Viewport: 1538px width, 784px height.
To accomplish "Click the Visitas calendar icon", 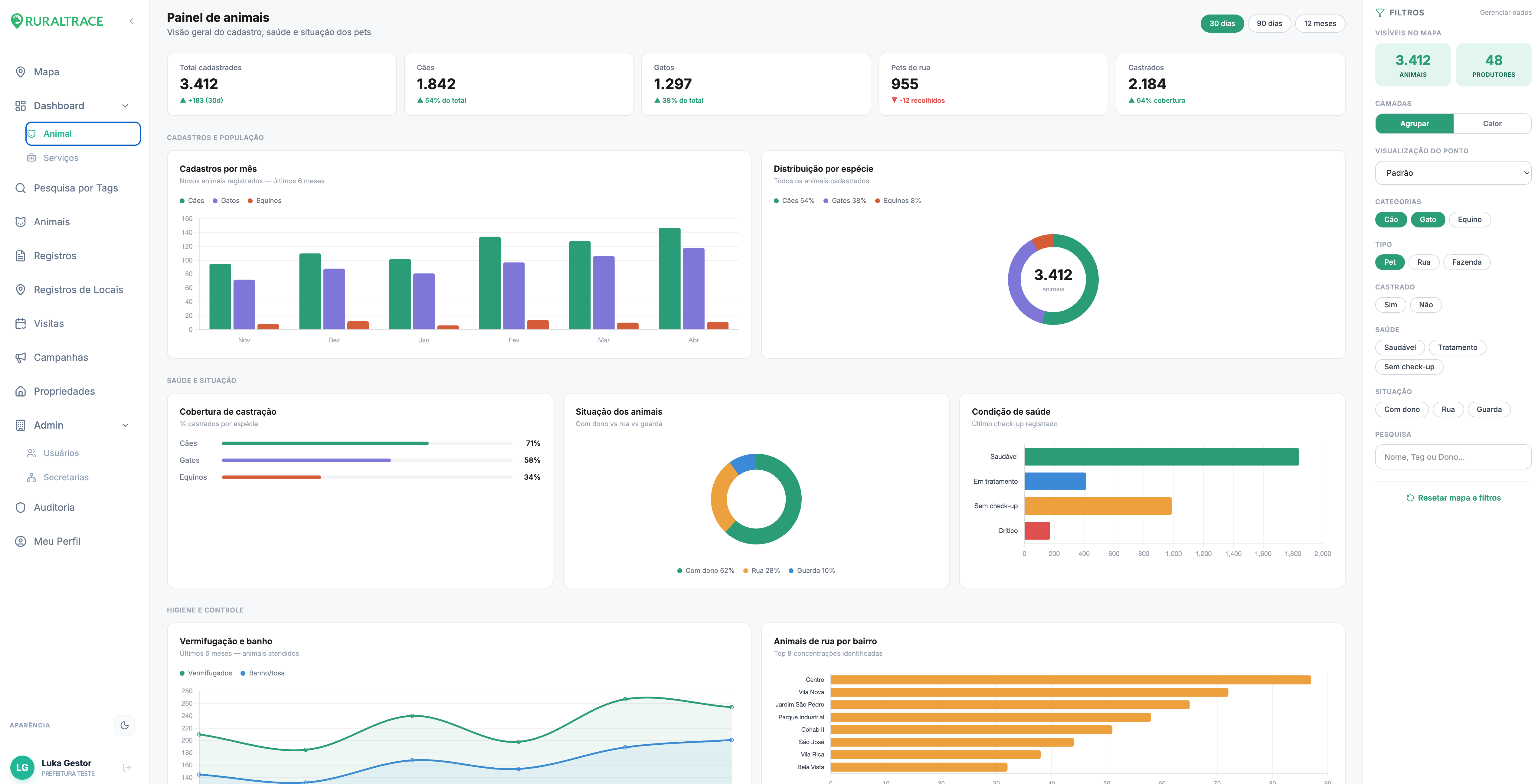I will [x=20, y=323].
